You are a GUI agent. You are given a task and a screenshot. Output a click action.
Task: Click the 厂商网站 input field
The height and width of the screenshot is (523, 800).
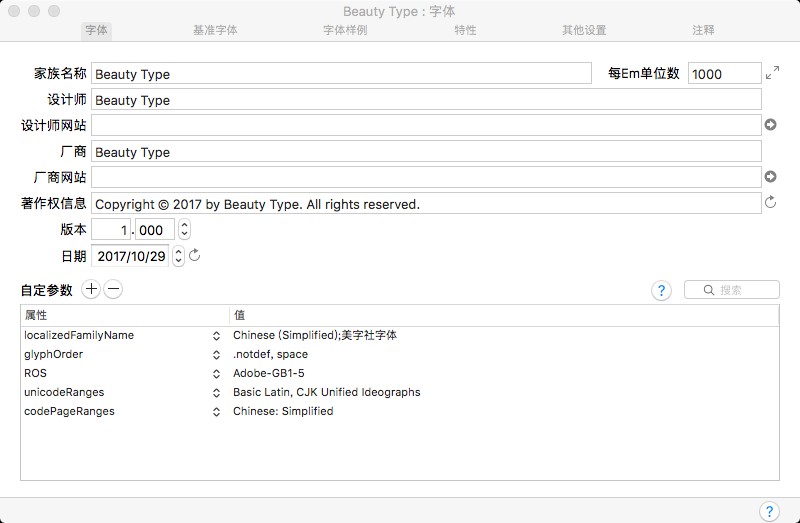427,177
